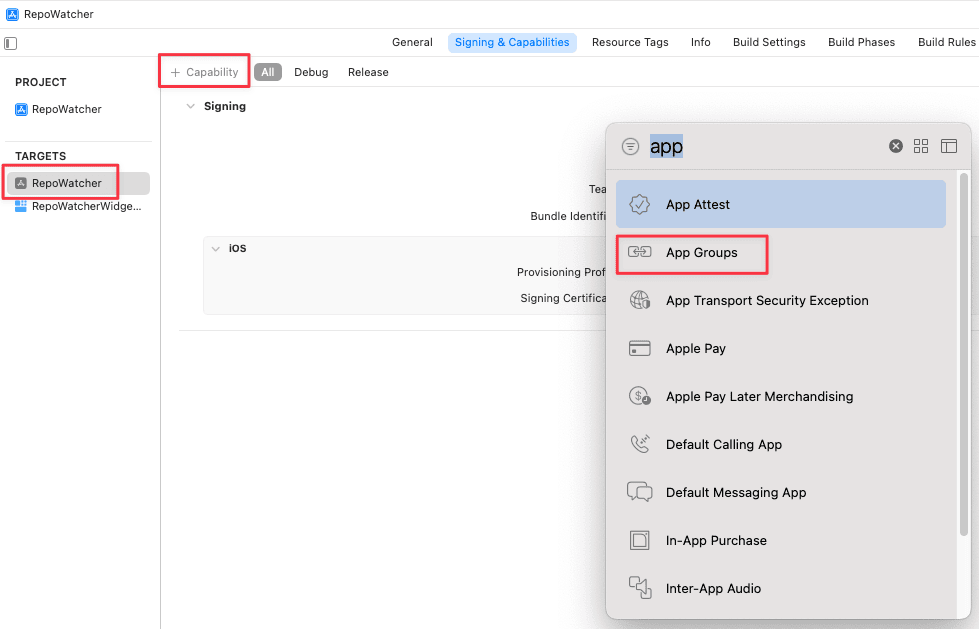Open the General tab
979x629 pixels.
tap(412, 42)
